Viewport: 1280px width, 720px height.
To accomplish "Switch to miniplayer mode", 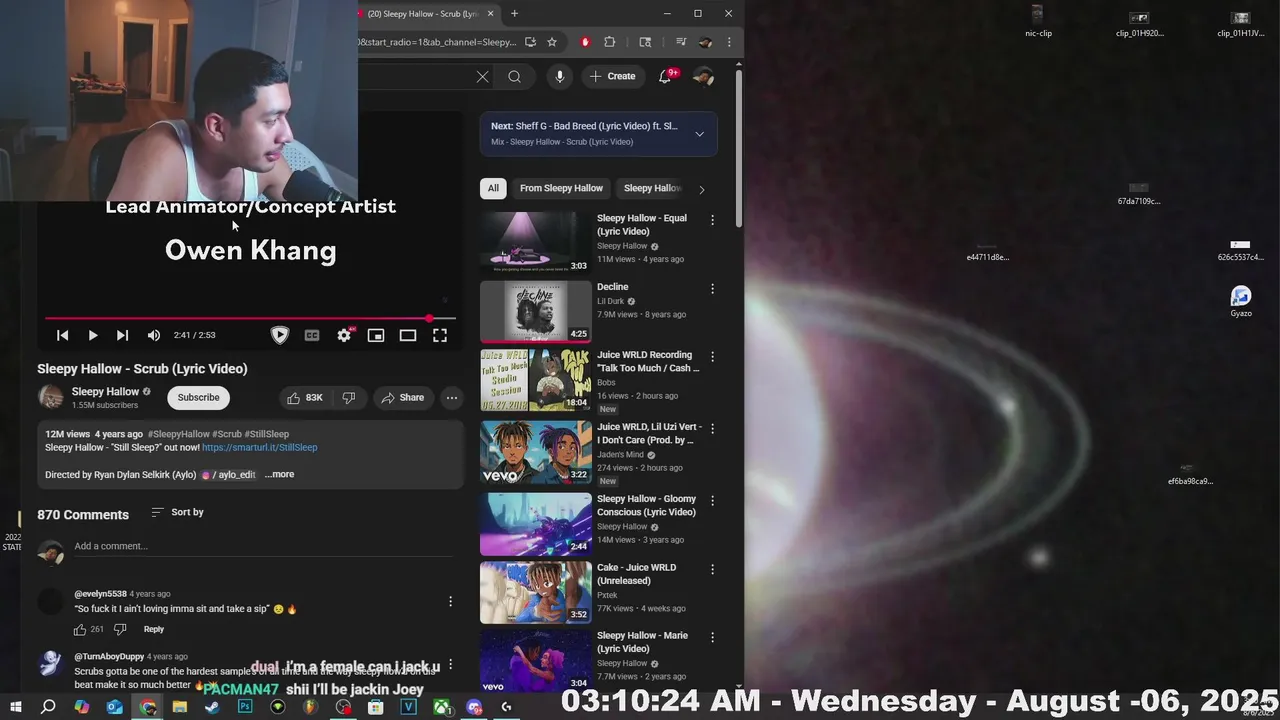I will [376, 336].
